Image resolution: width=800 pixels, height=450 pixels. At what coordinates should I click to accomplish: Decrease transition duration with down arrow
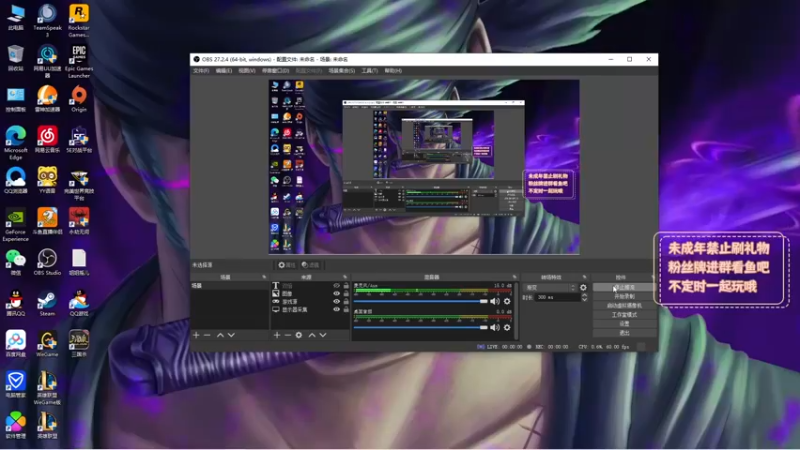click(x=584, y=299)
